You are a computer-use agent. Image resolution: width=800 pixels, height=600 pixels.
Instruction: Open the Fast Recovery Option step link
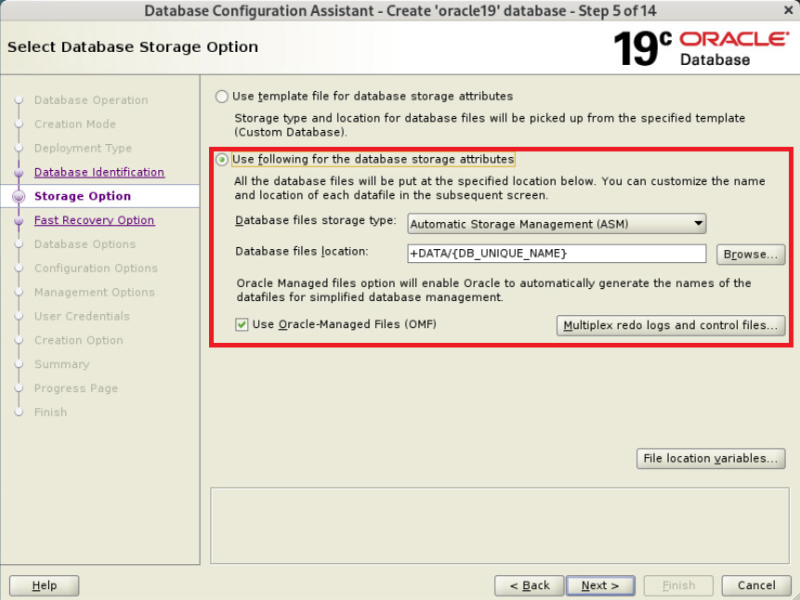tap(94, 220)
